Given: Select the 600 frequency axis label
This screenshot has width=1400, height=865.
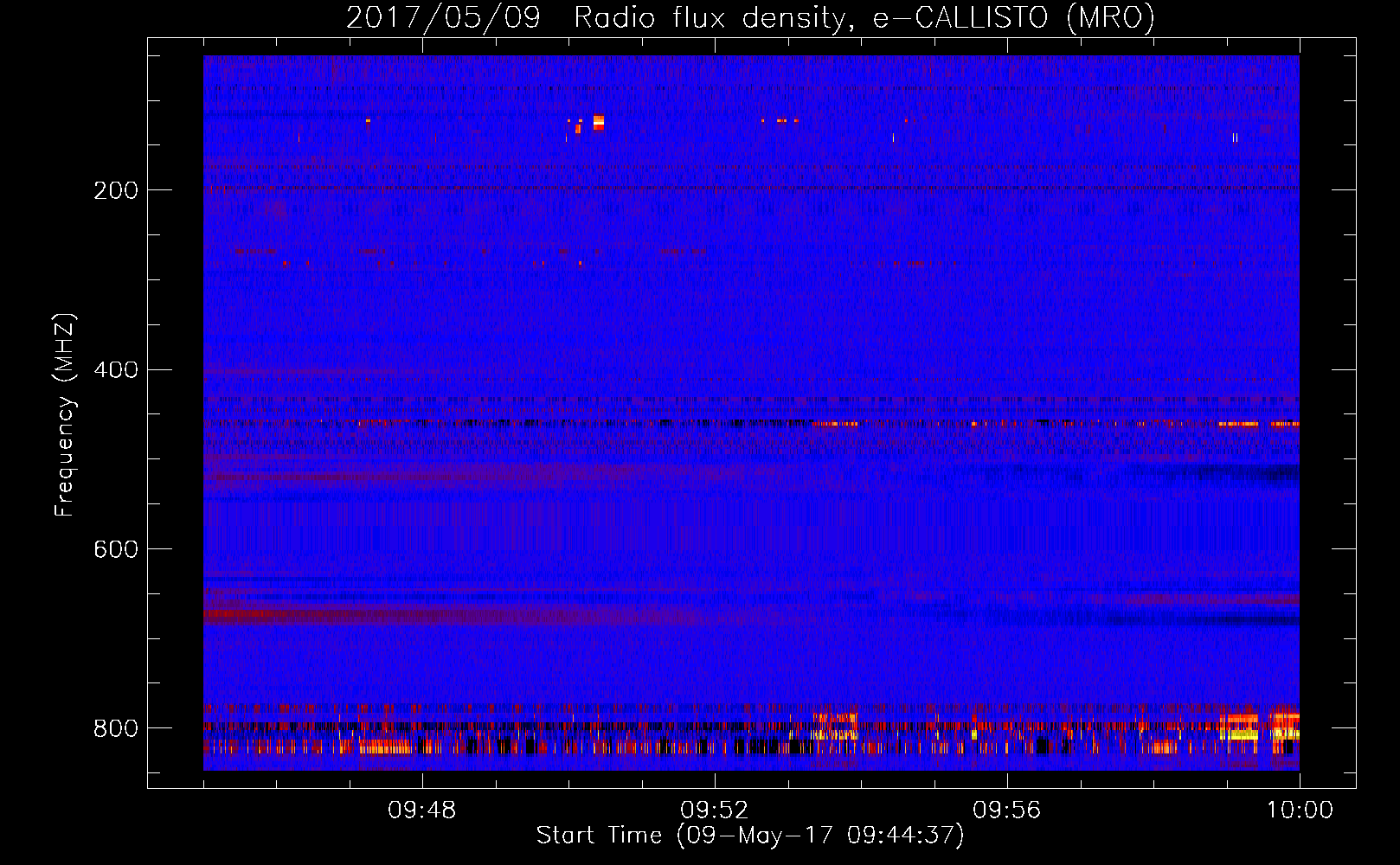Looking at the screenshot, I should pyautogui.click(x=115, y=550).
